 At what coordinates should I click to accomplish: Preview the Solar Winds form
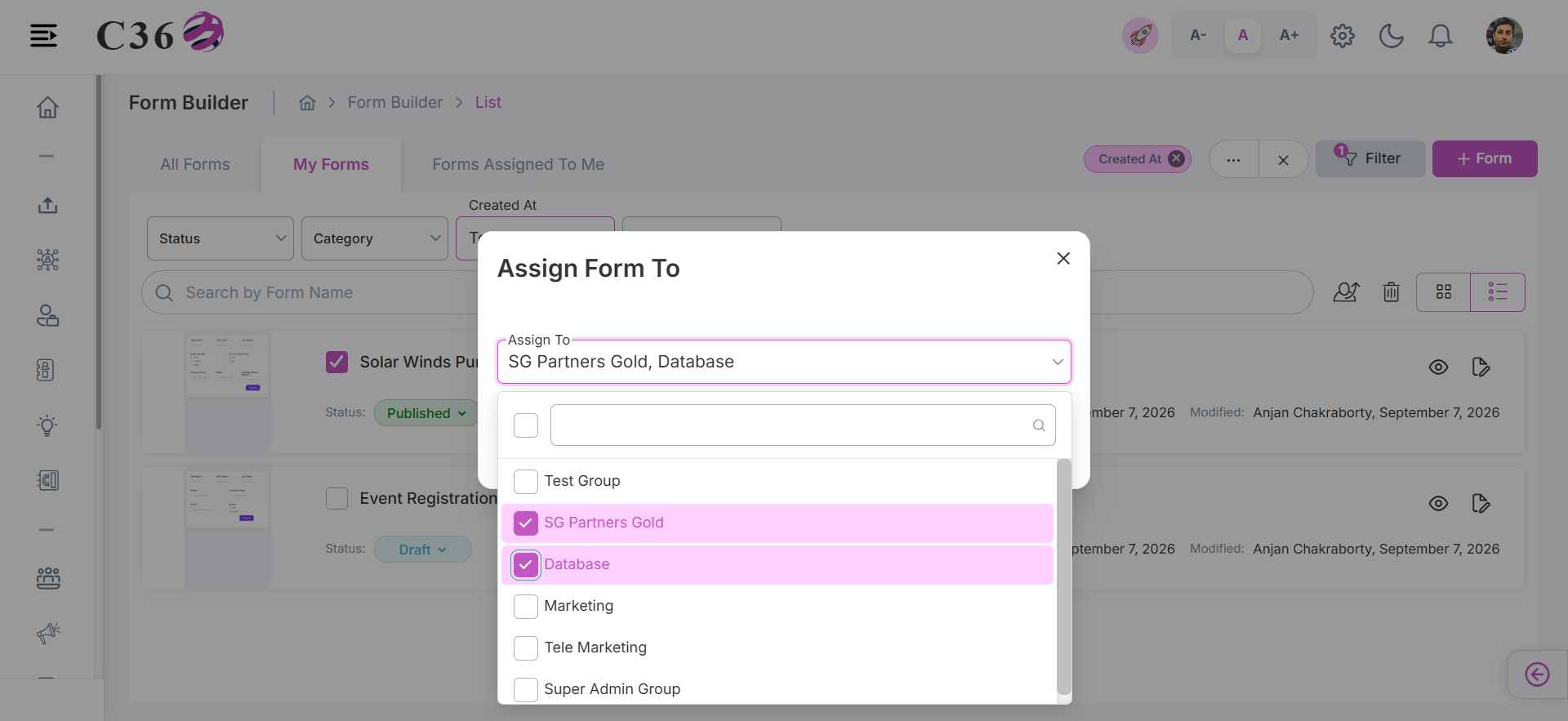tap(1438, 367)
